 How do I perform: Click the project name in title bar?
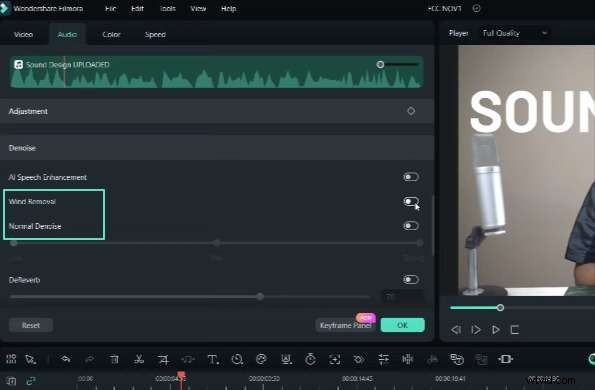(x=445, y=8)
